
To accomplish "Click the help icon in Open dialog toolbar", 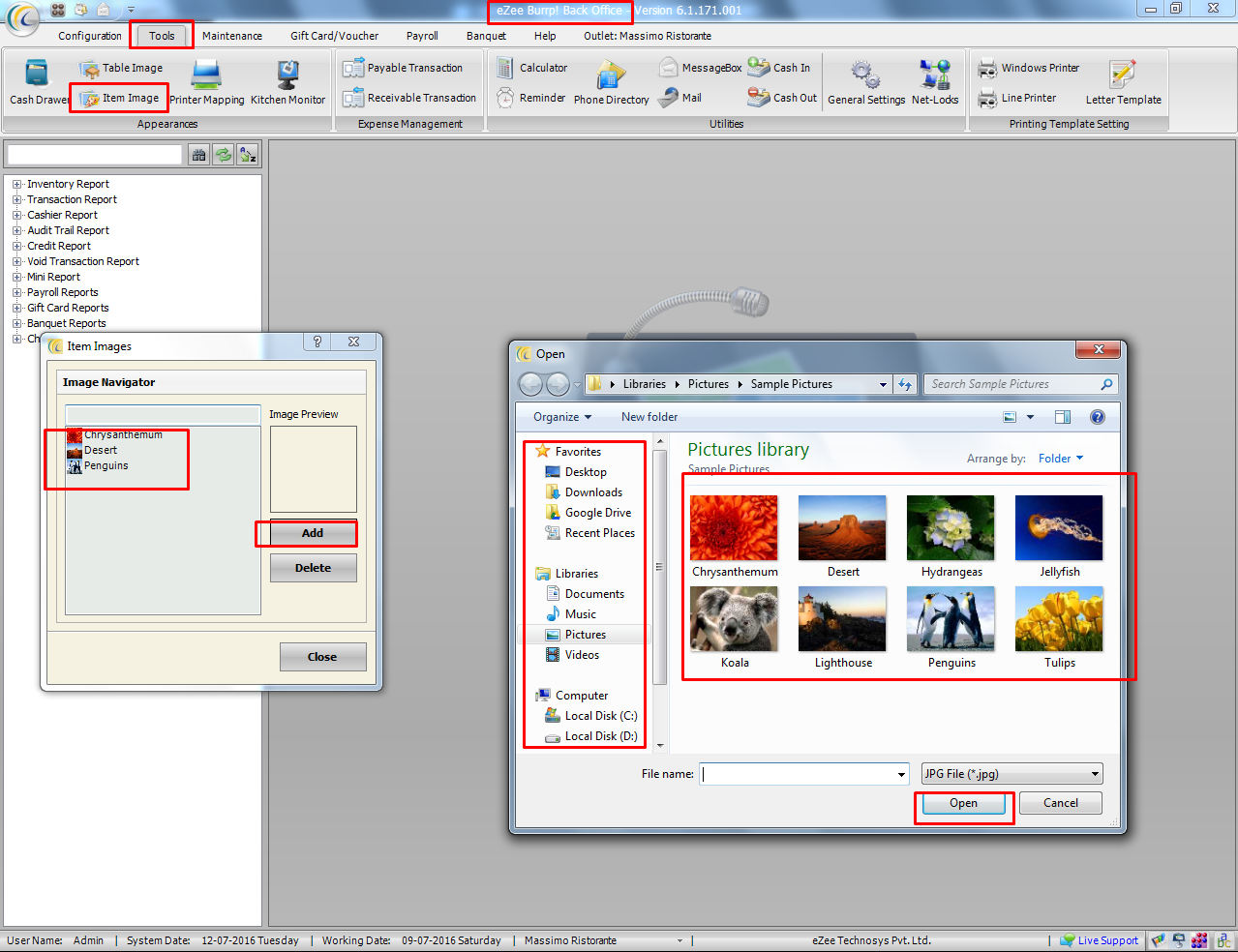I will click(x=1098, y=417).
